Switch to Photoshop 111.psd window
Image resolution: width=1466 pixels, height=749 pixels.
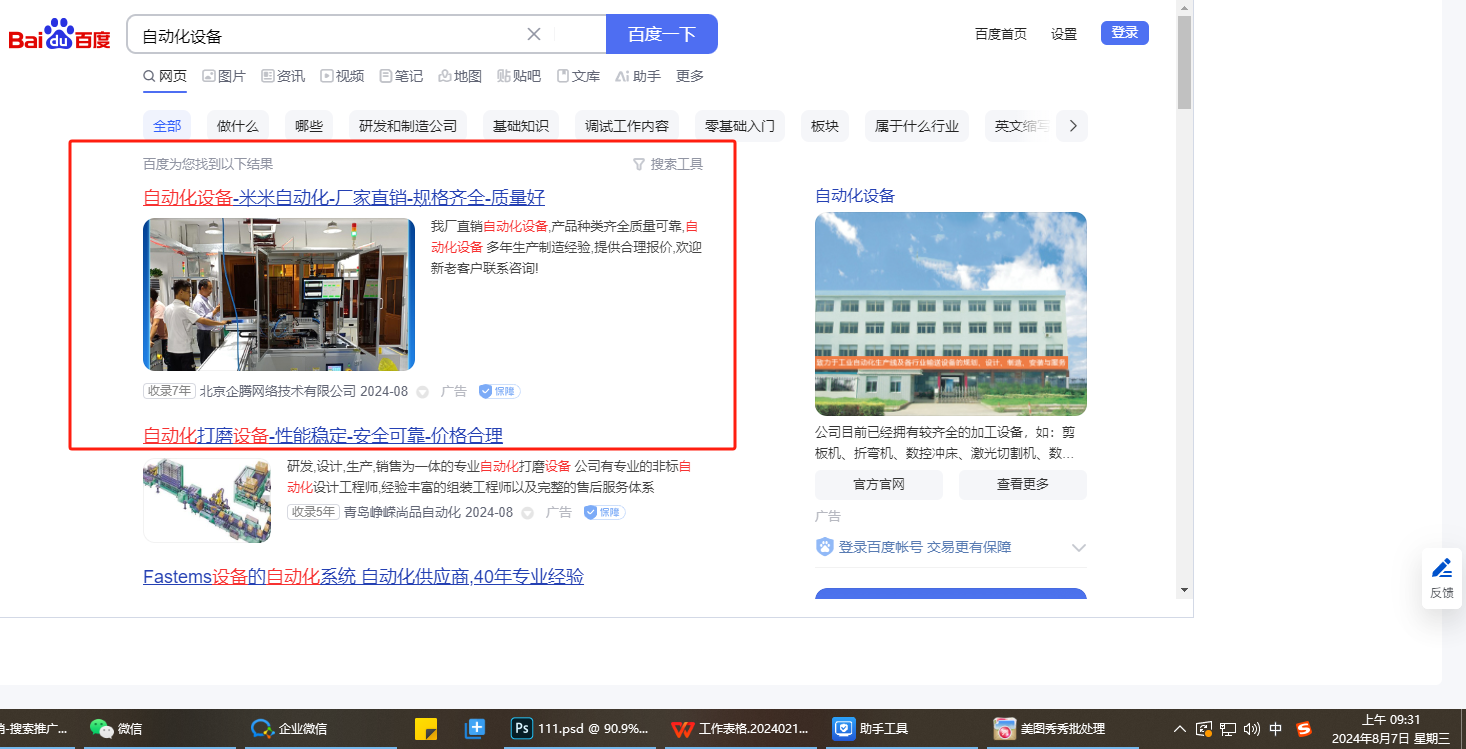pos(580,728)
